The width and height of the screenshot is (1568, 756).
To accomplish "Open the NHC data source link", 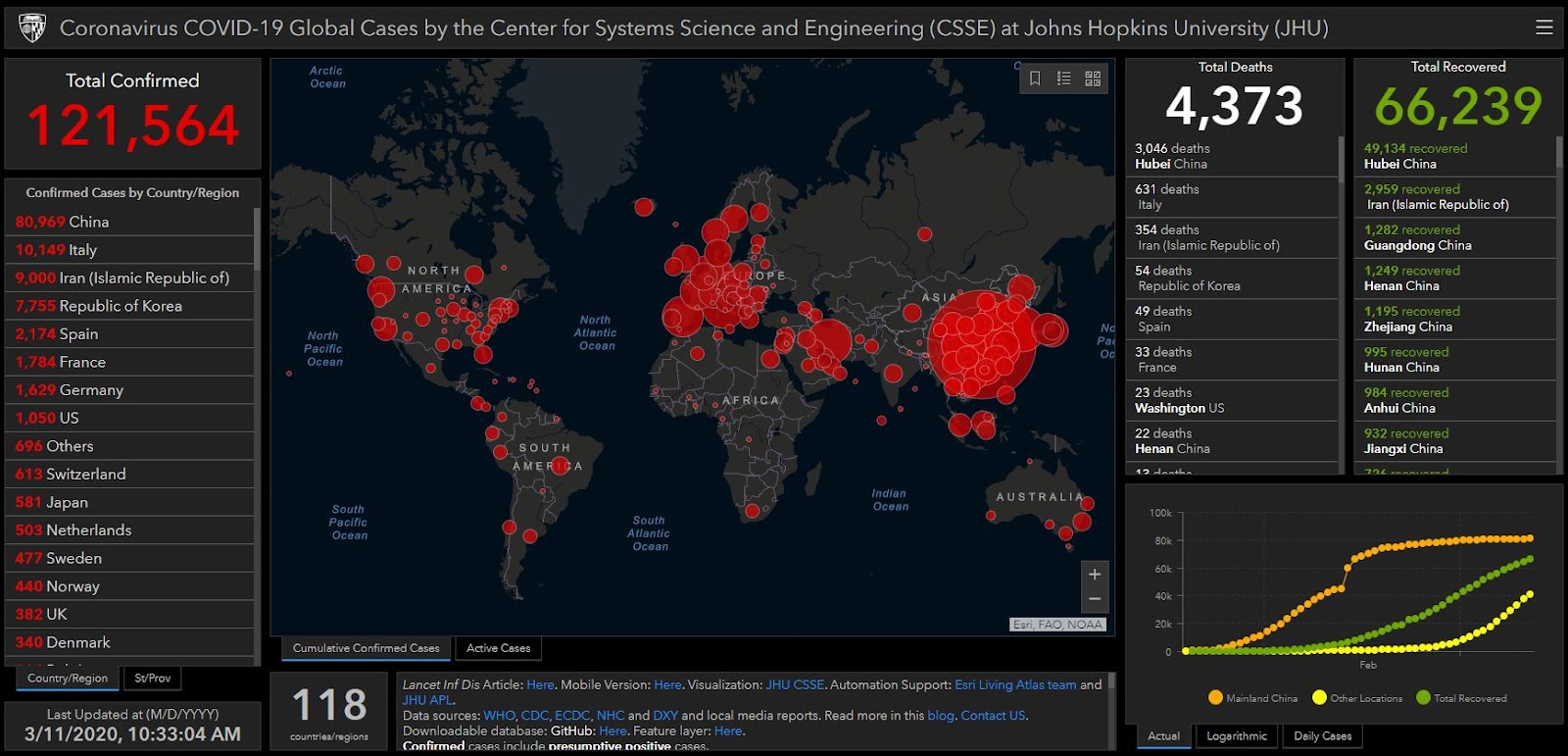I will click(x=610, y=716).
